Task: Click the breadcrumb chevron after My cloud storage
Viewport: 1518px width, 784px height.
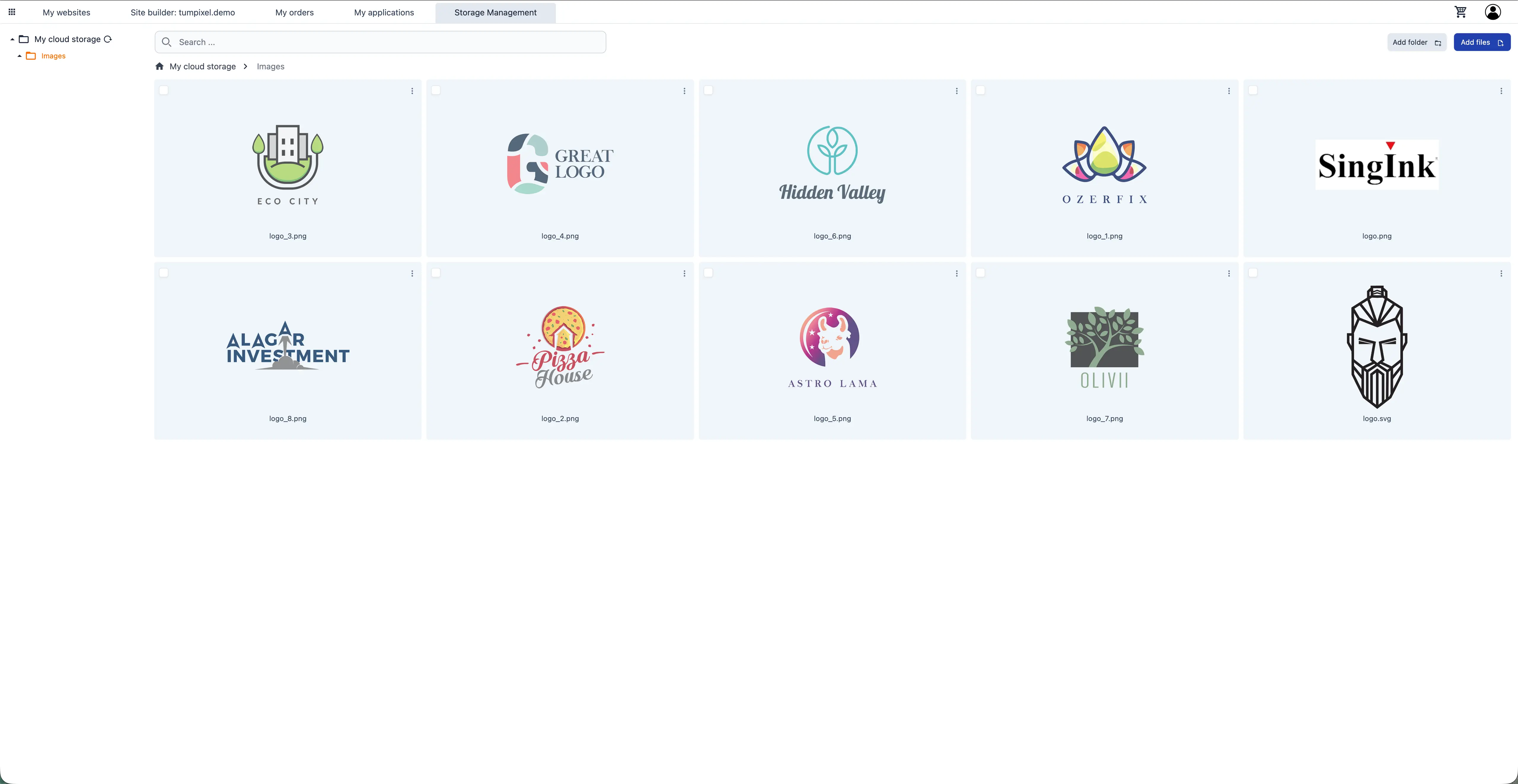Action: [x=245, y=66]
